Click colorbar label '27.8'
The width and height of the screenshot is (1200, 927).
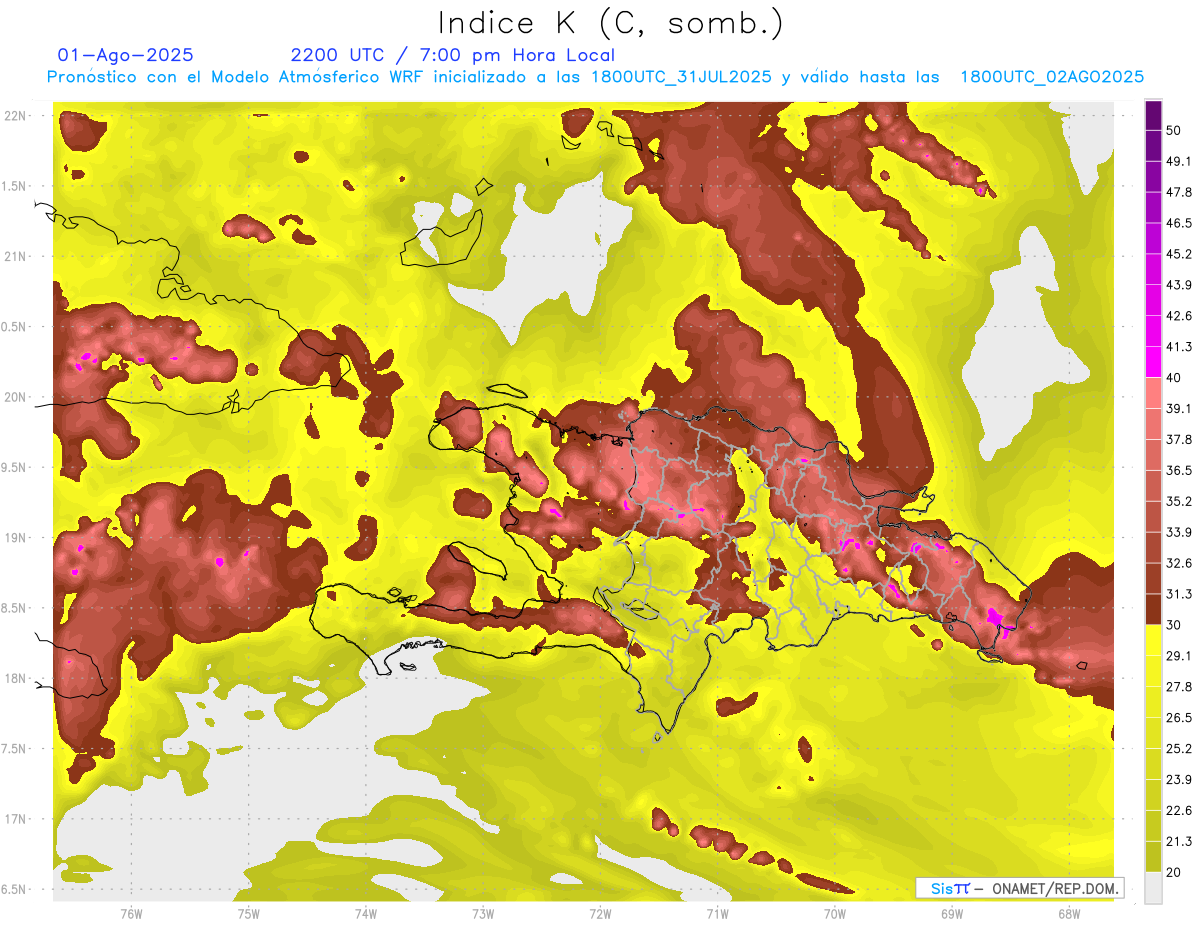point(1179,687)
